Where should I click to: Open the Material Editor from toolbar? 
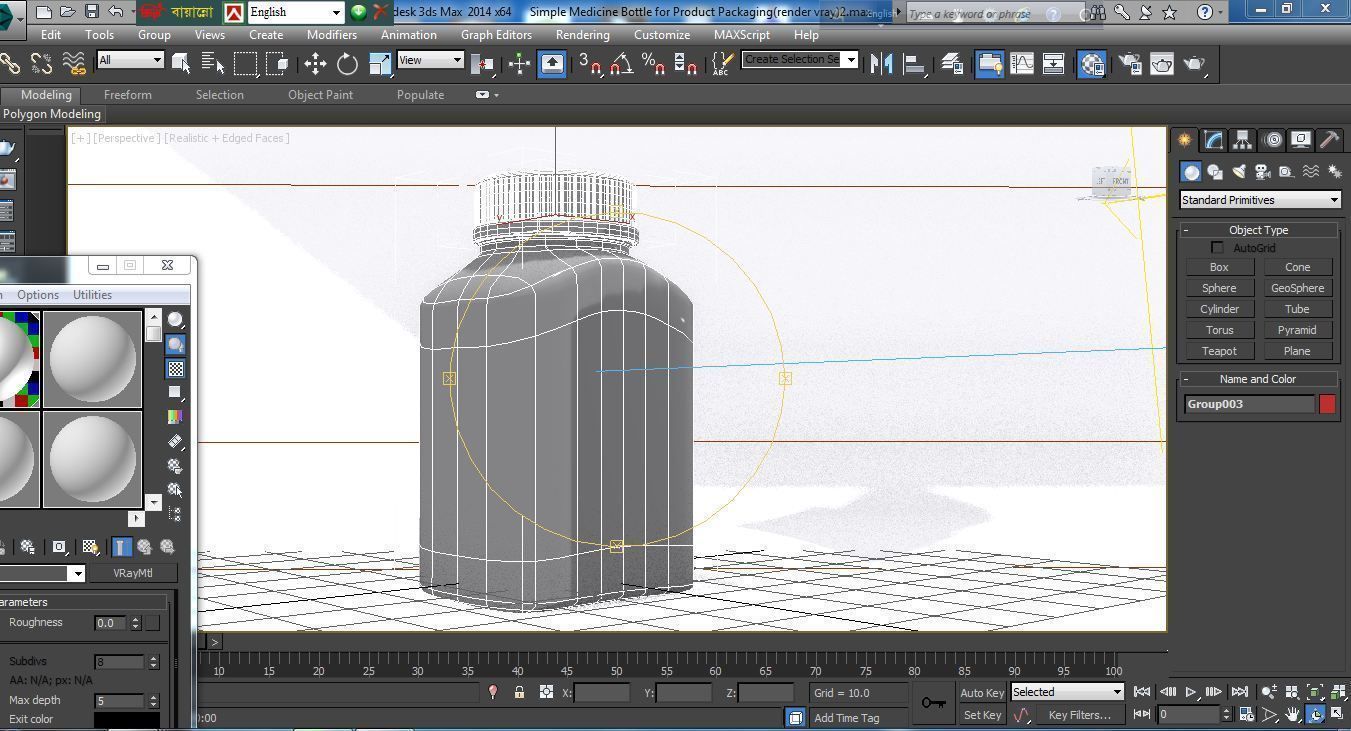(x=1092, y=64)
